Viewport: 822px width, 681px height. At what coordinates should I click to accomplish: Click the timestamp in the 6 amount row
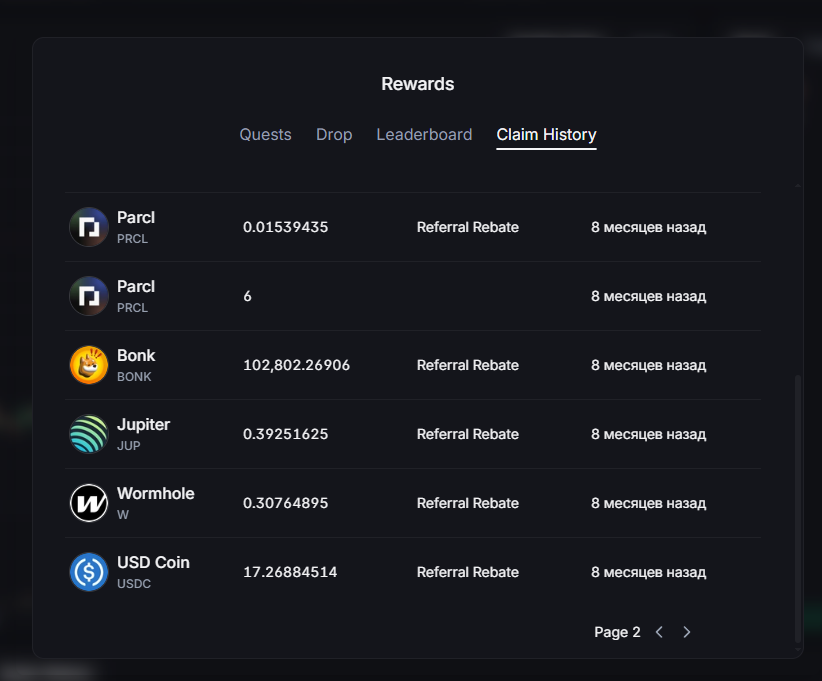[x=648, y=296]
